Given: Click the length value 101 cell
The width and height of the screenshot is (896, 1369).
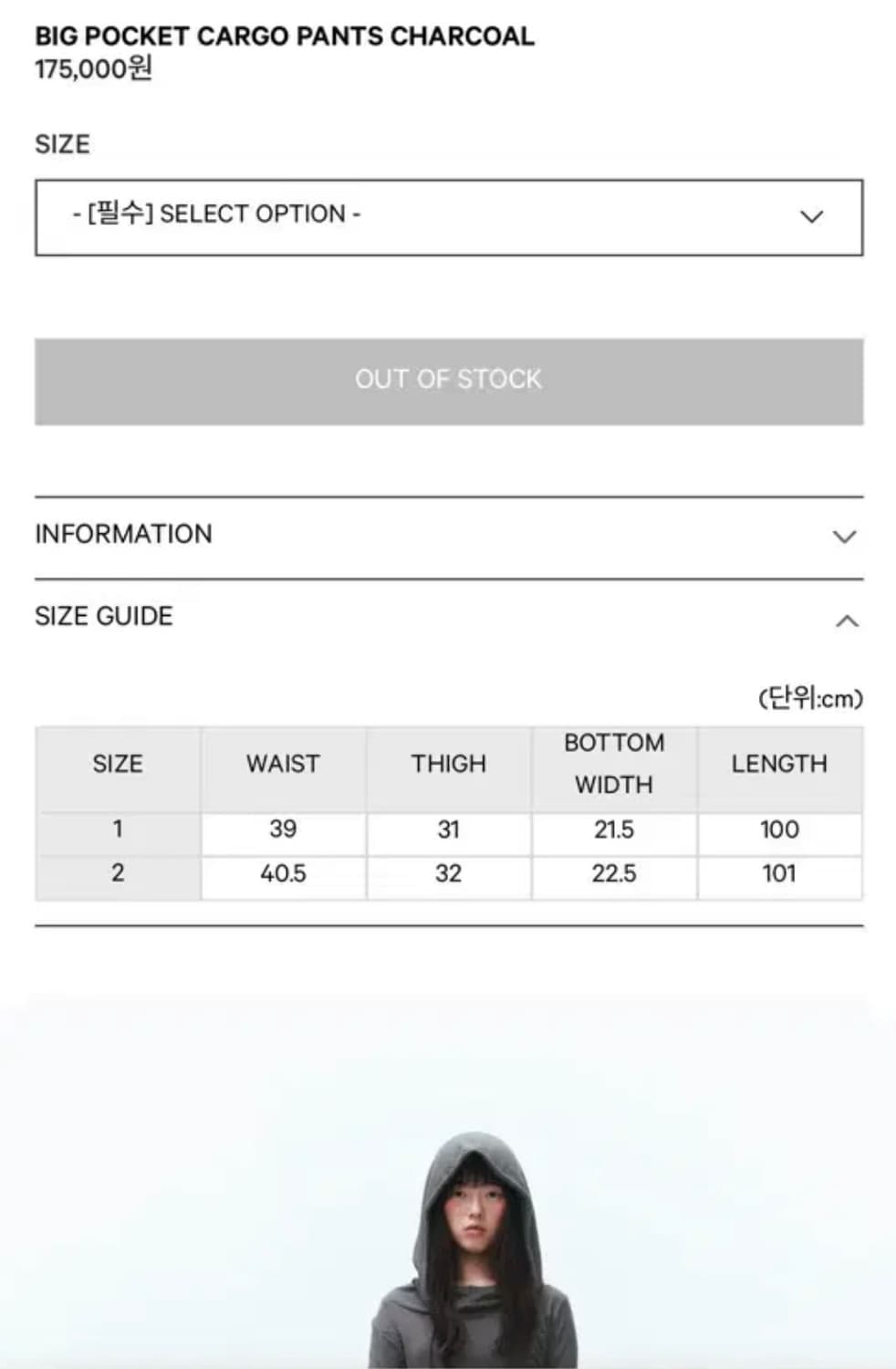Looking at the screenshot, I should 779,873.
